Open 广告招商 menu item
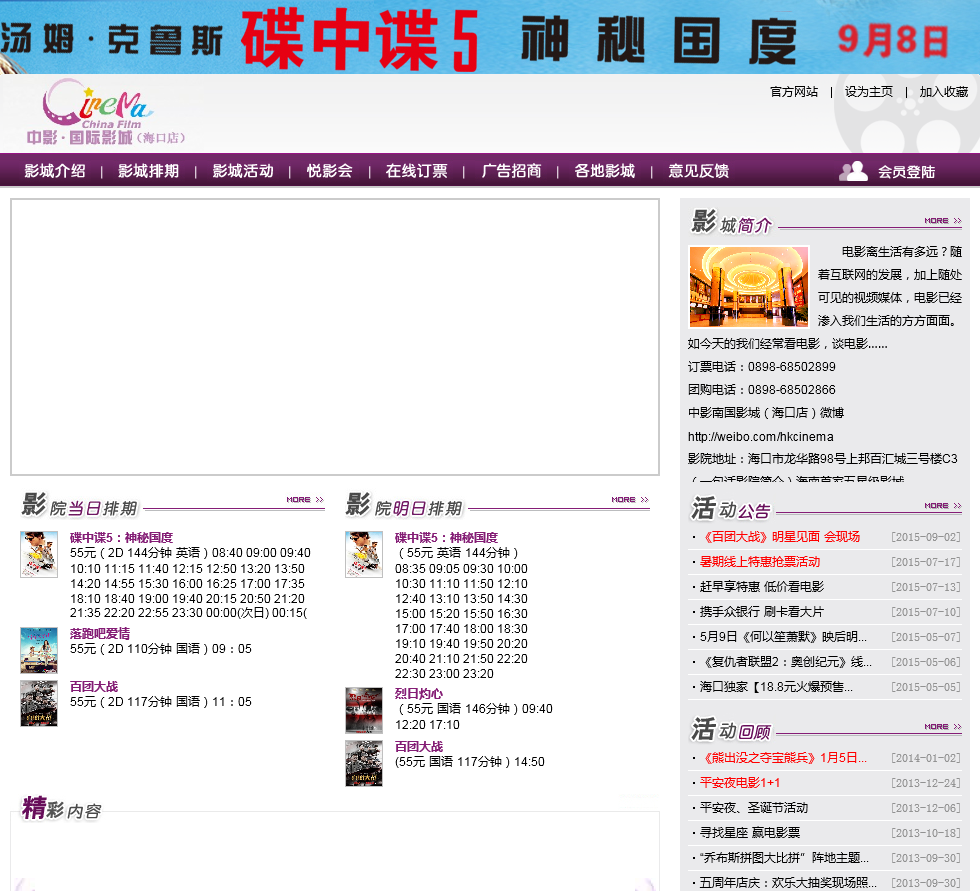Image resolution: width=980 pixels, height=891 pixels. (x=511, y=171)
